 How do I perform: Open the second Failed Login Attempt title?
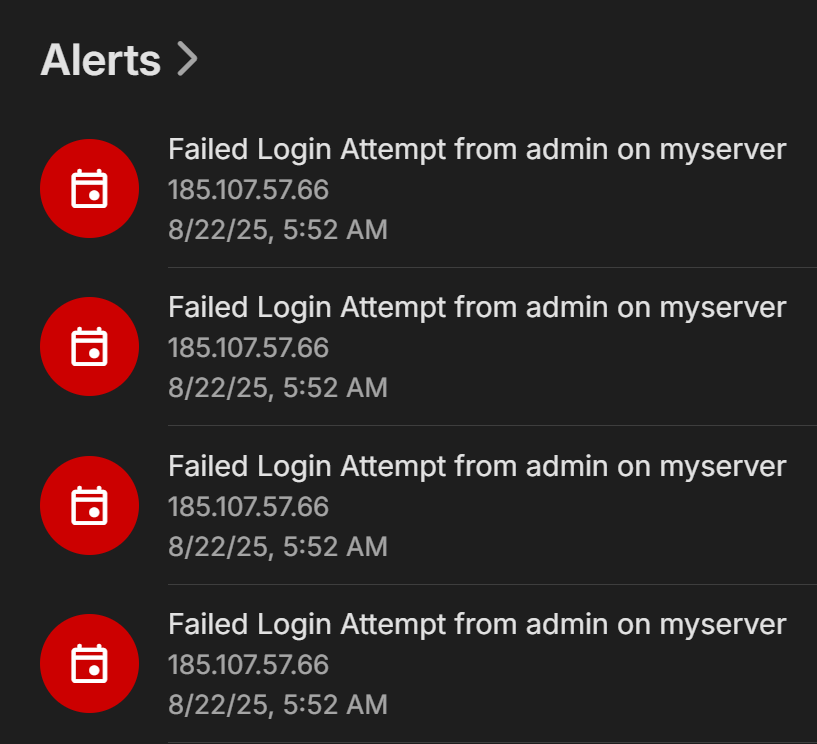[477, 308]
